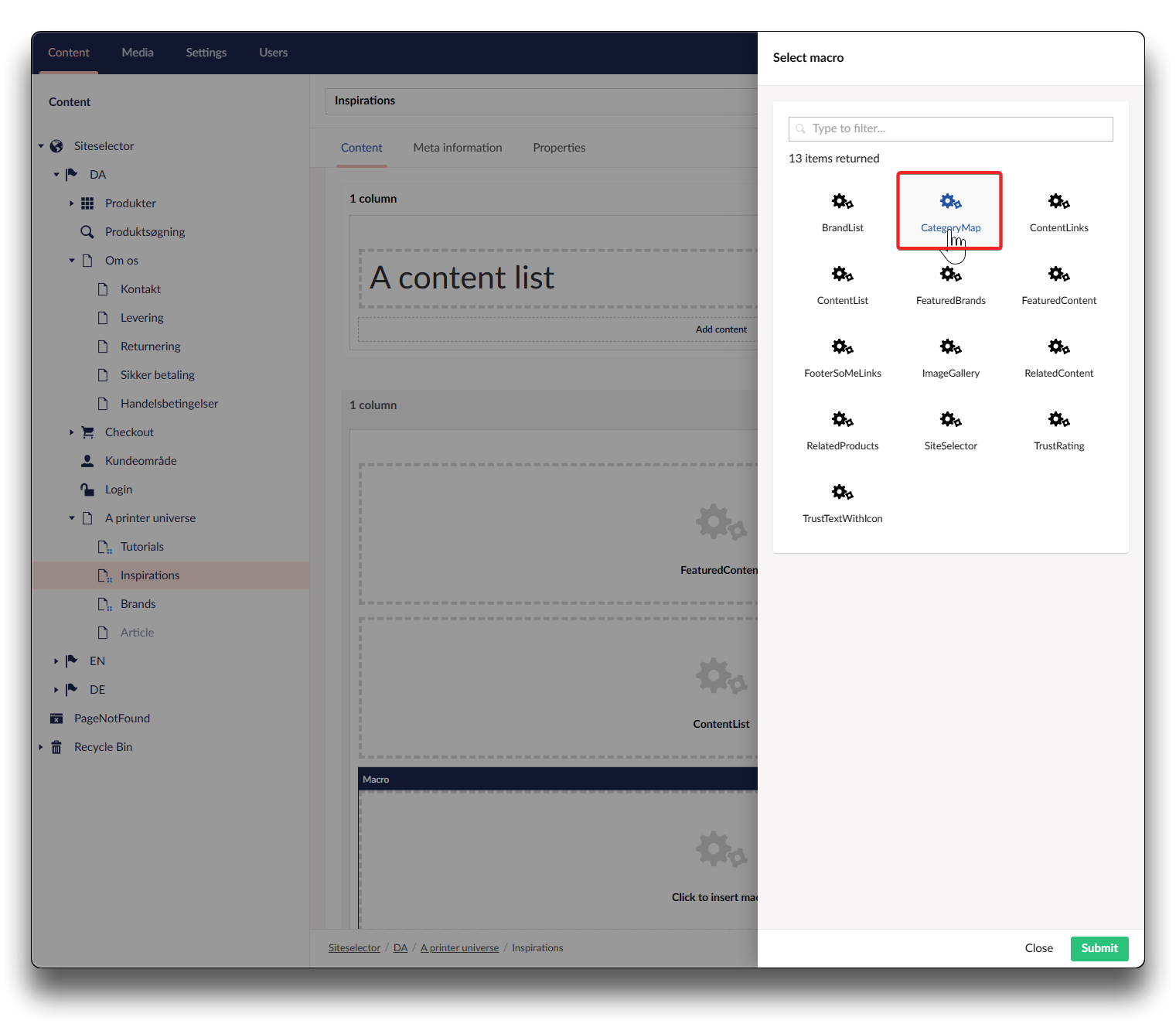Open the Recycle Bin tree item
1176x1024 pixels.
tap(103, 747)
